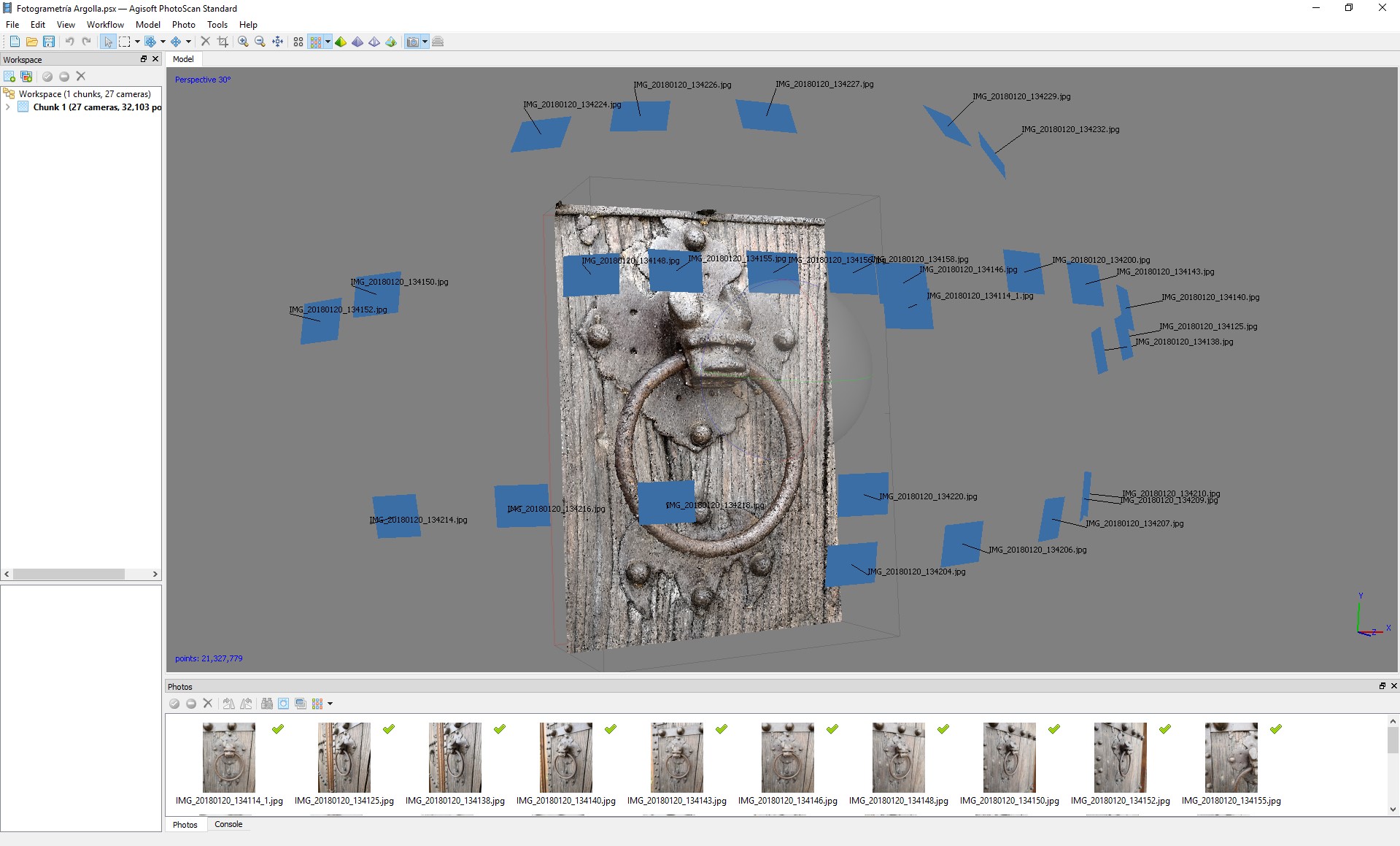Click the Save project icon
Screen dimensions: 1400x846
point(49,42)
